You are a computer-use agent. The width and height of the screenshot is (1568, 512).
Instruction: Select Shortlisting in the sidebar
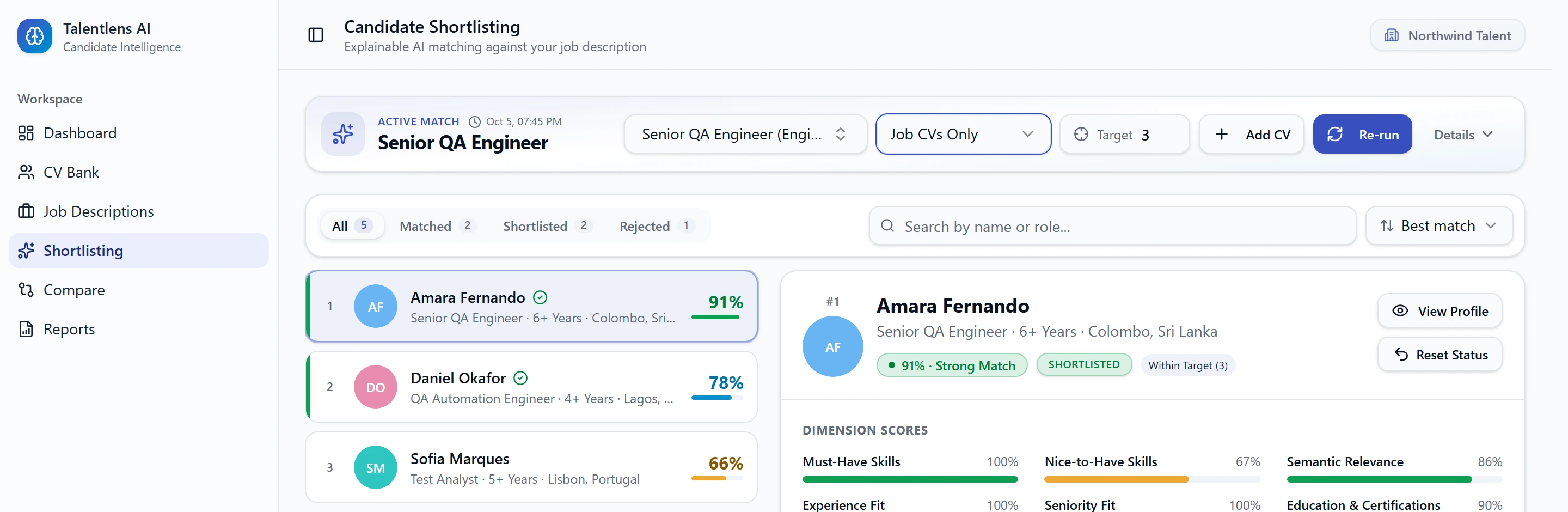pos(139,250)
